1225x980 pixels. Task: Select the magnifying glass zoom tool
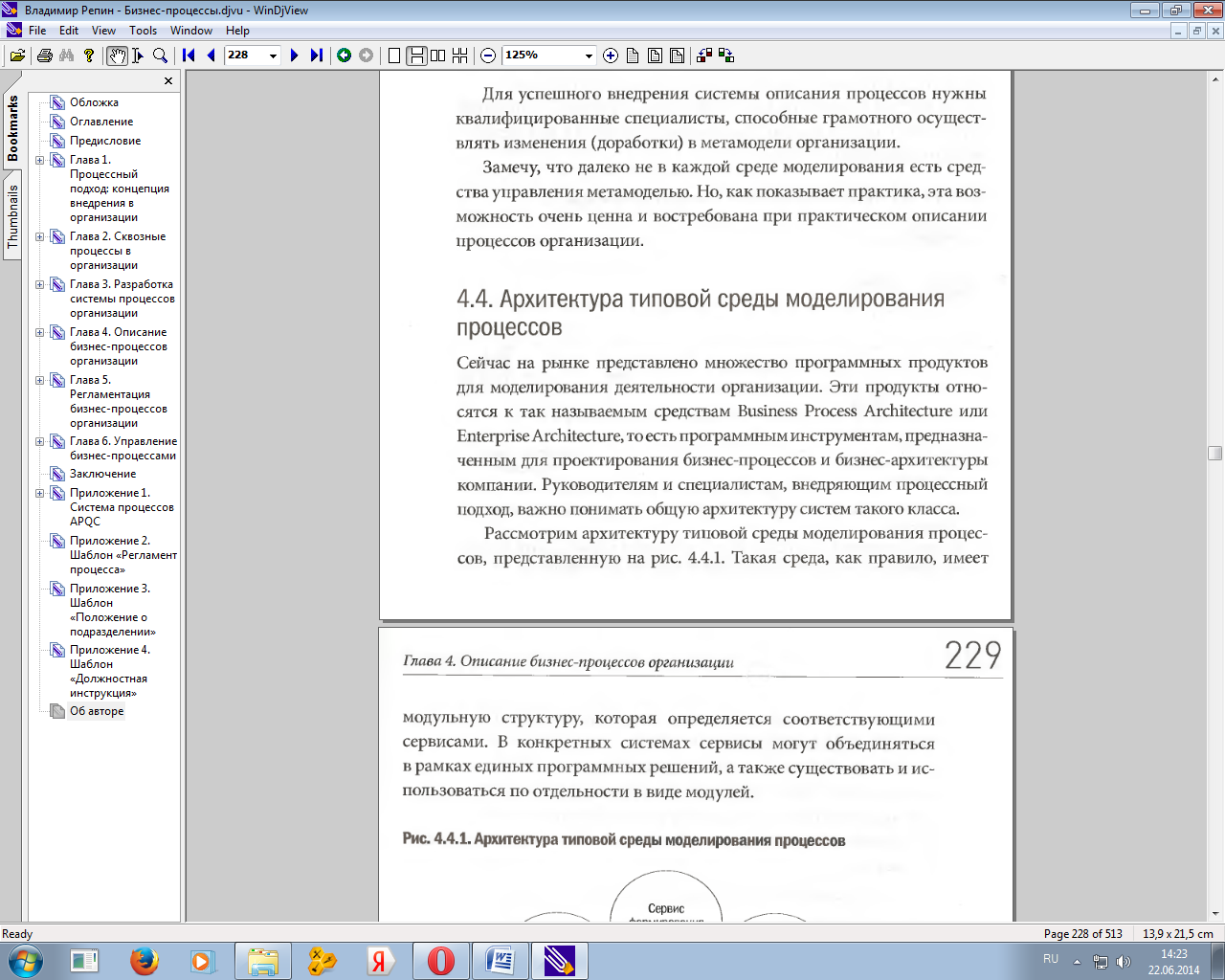pos(161,56)
